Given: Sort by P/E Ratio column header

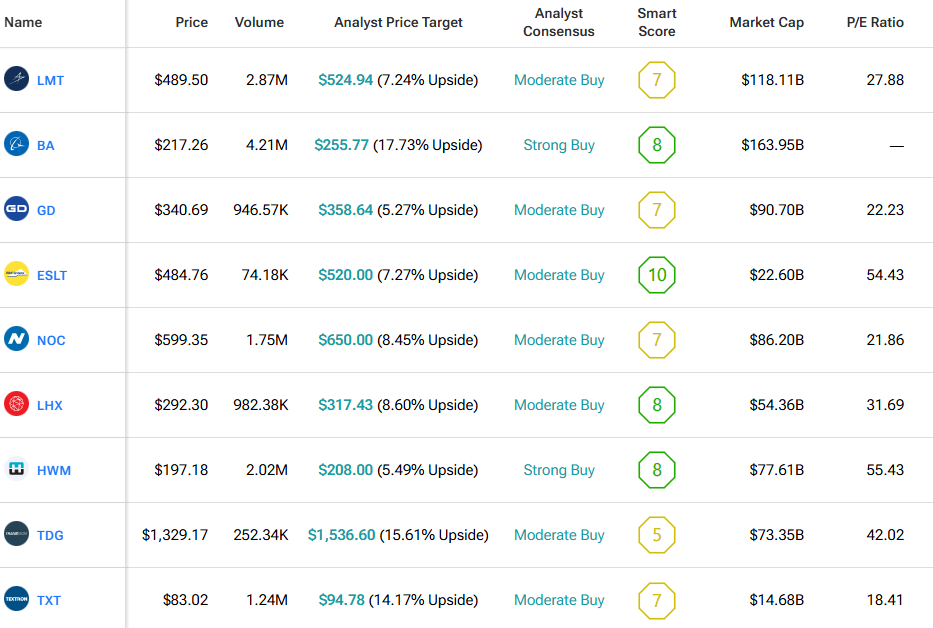Looking at the screenshot, I should (875, 22).
